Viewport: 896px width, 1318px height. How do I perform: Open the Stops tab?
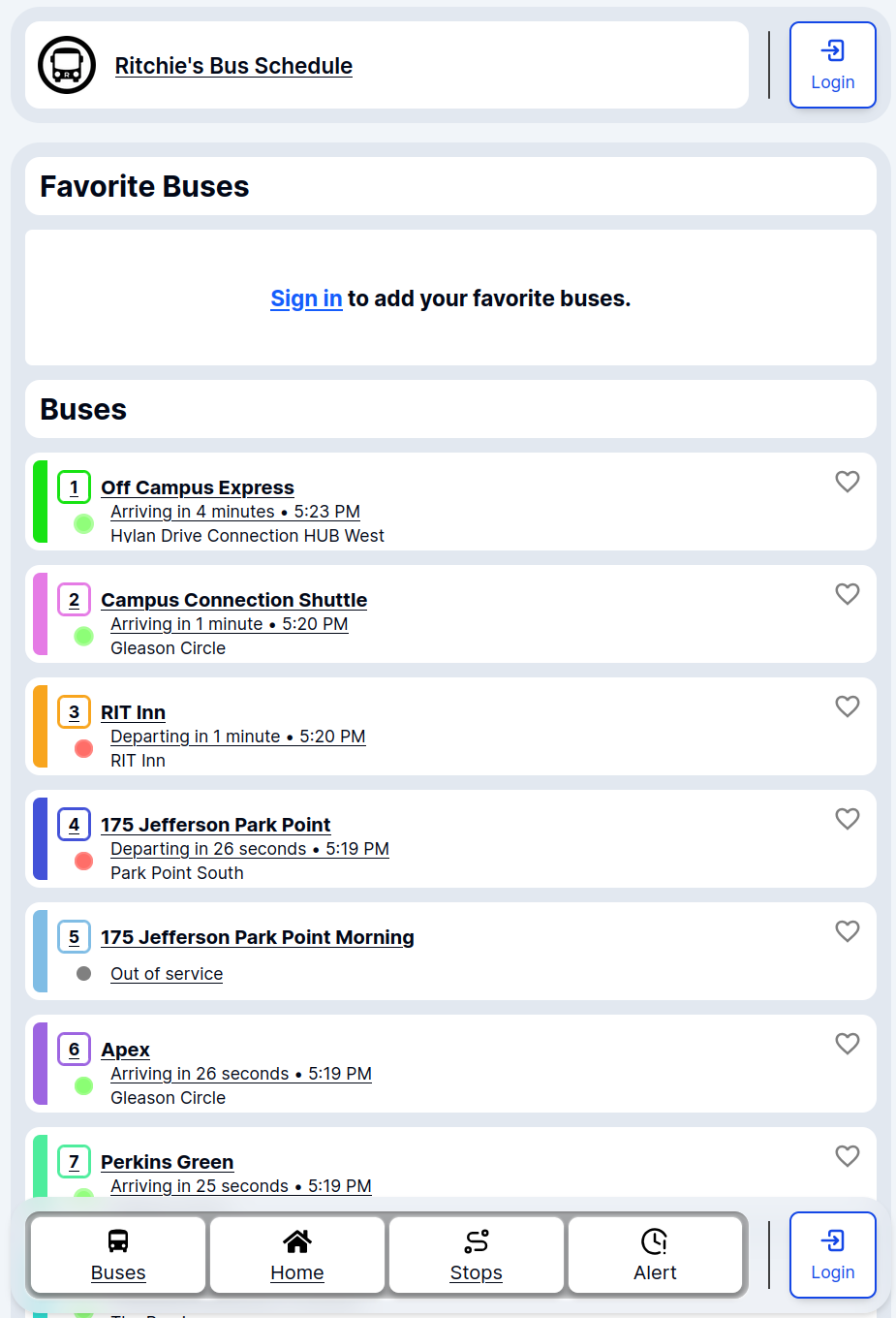(477, 1255)
